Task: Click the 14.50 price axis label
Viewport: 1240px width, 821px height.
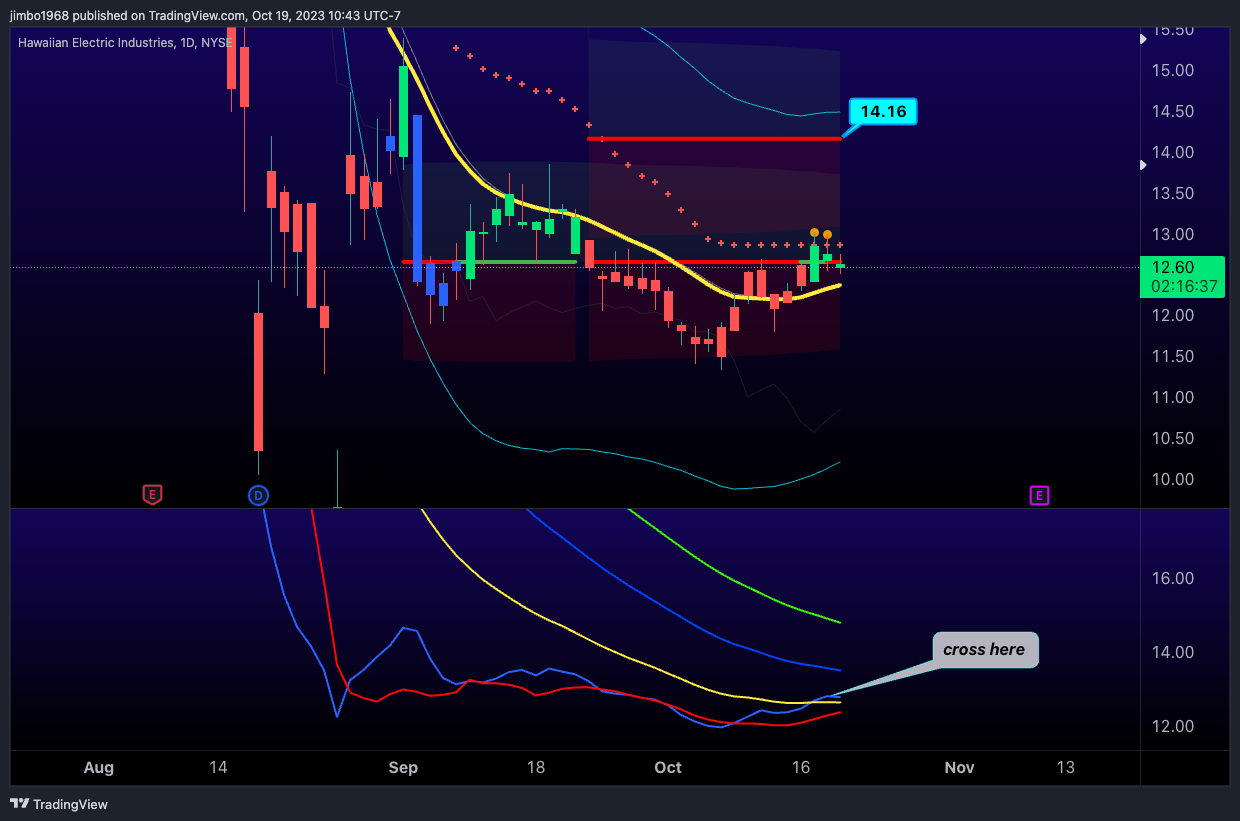Action: pos(1172,111)
